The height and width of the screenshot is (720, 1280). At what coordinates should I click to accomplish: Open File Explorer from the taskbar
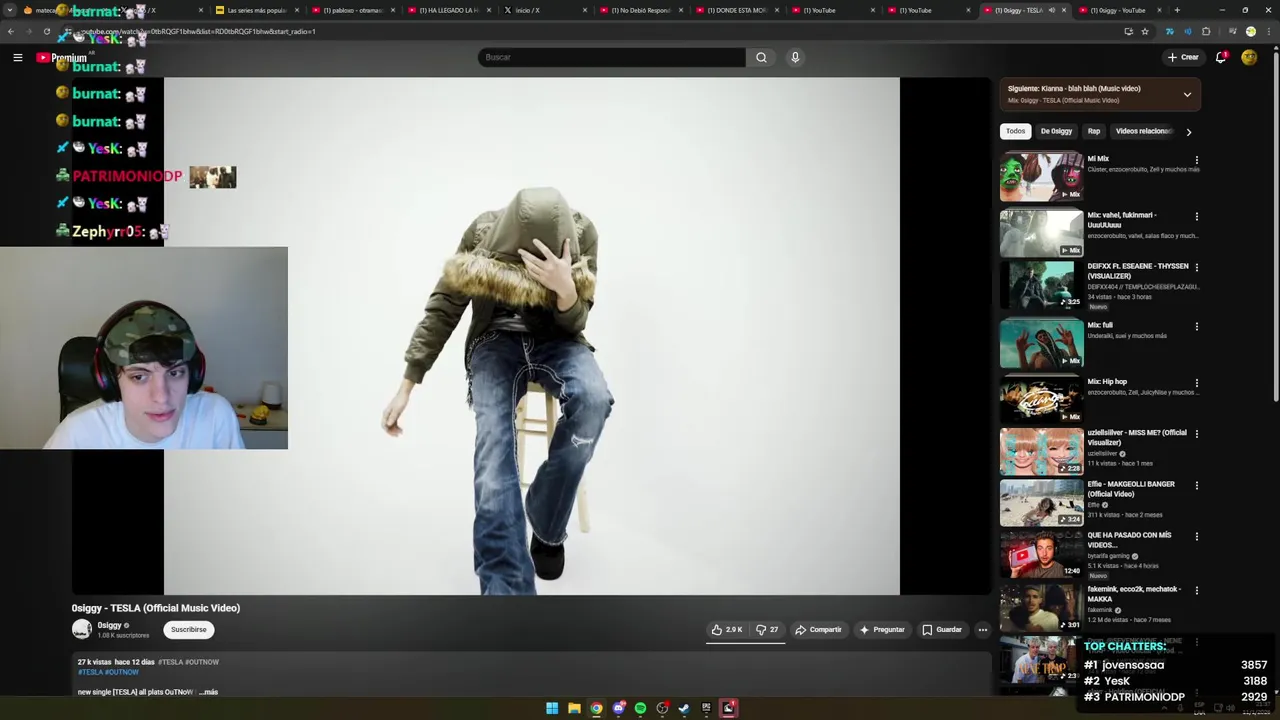574,708
